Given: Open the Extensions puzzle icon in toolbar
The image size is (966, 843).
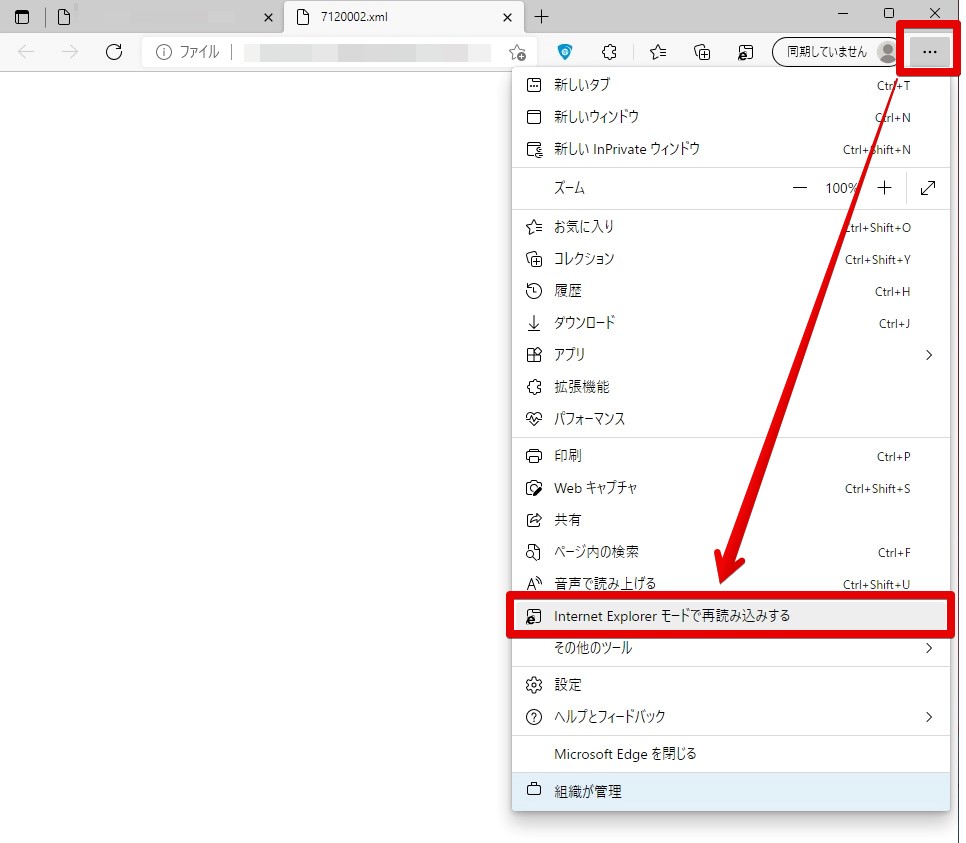Looking at the screenshot, I should (609, 52).
